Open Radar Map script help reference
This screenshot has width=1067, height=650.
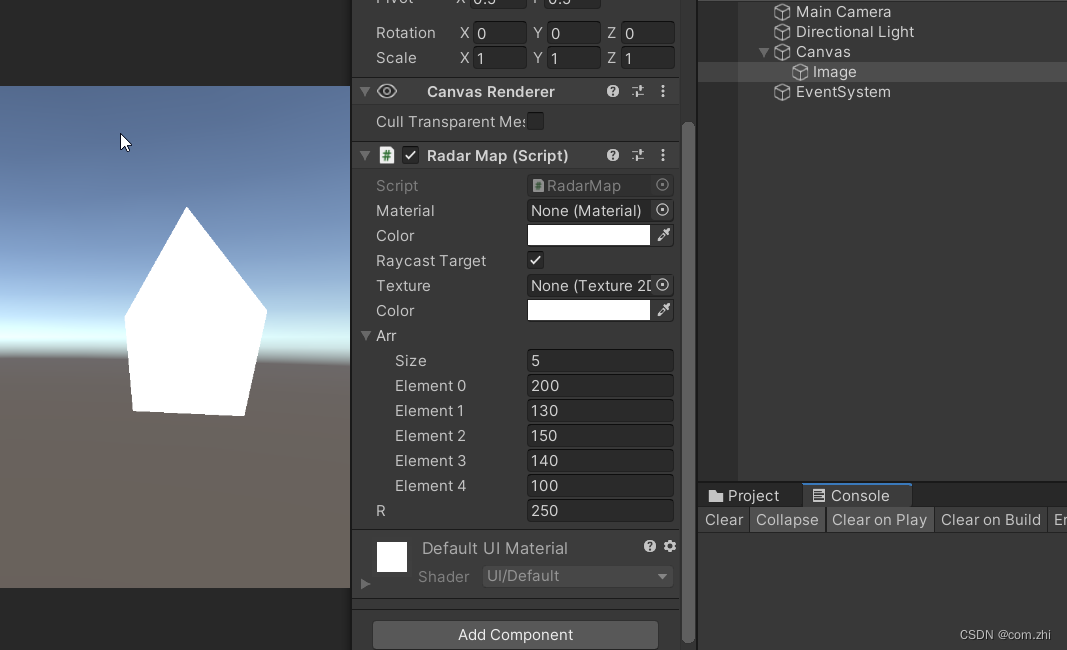coord(612,155)
